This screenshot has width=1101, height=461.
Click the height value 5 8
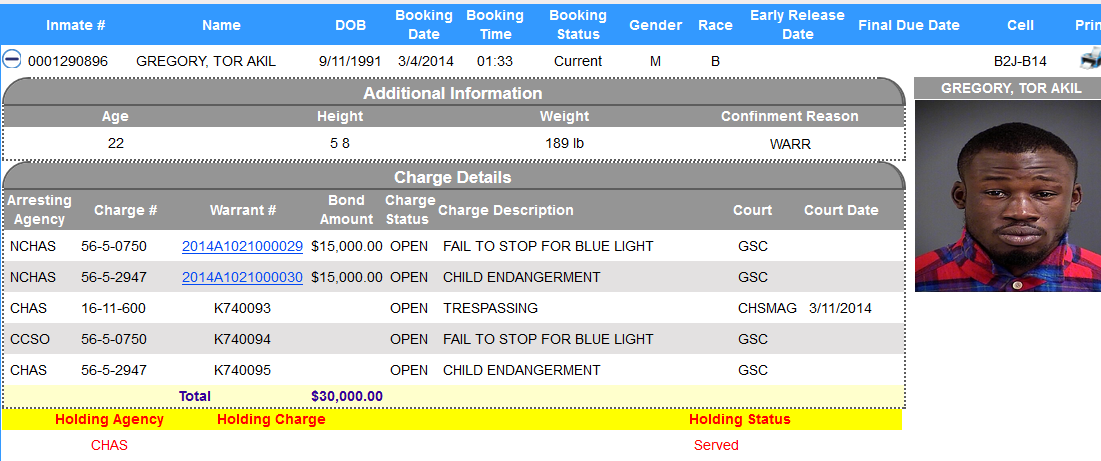[340, 144]
